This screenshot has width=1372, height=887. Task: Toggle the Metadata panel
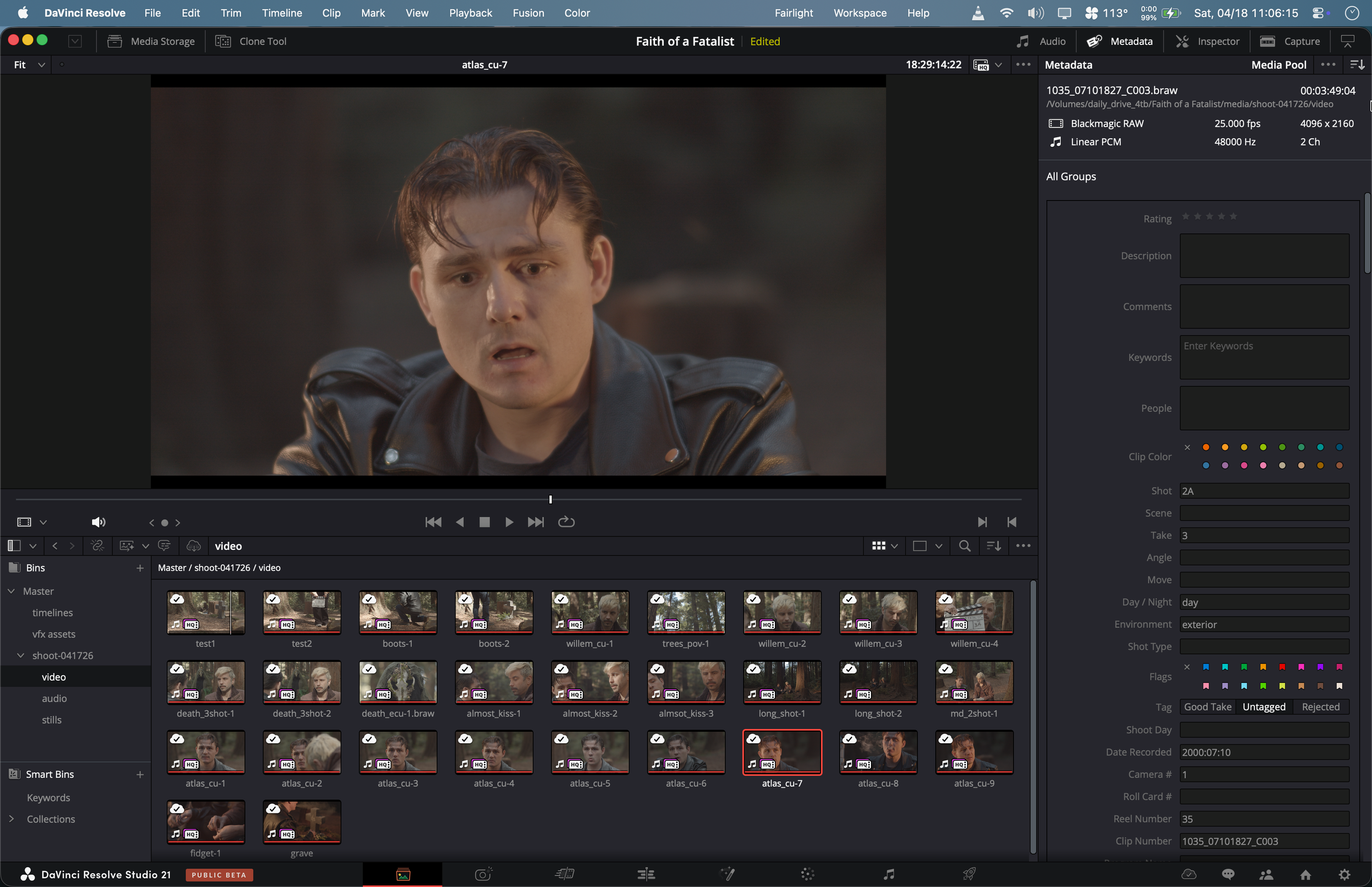coord(1119,42)
